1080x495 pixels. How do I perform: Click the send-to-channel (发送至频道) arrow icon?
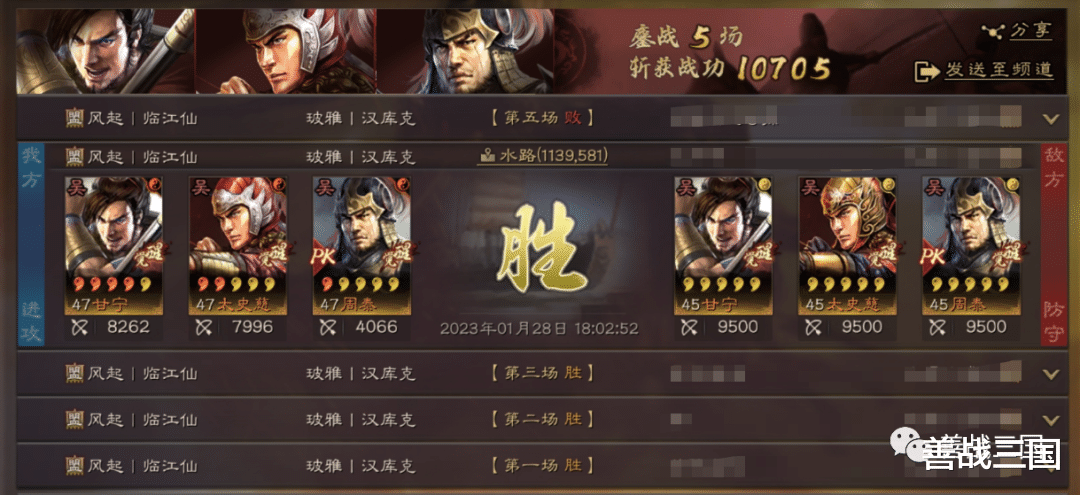926,71
